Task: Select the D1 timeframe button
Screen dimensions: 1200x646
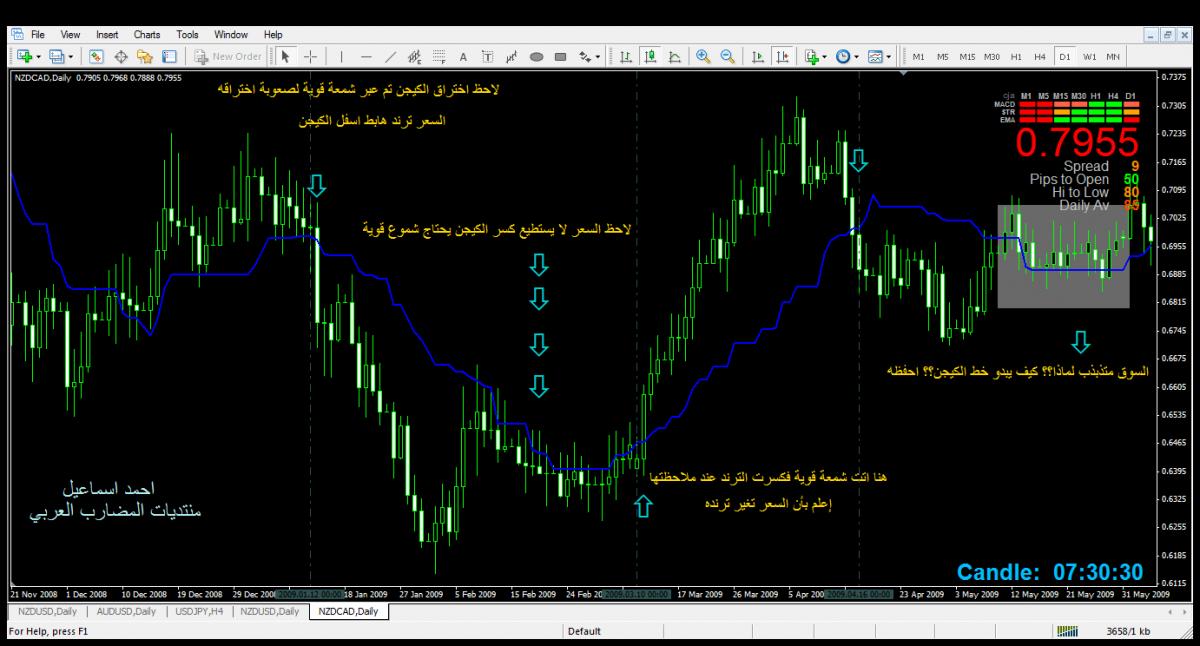Action: pyautogui.click(x=1065, y=57)
